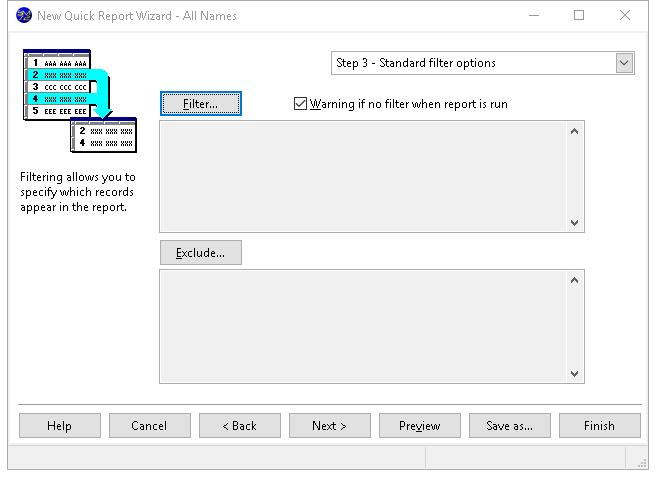Click the app icon in title bar
The image size is (656, 477).
(24, 16)
